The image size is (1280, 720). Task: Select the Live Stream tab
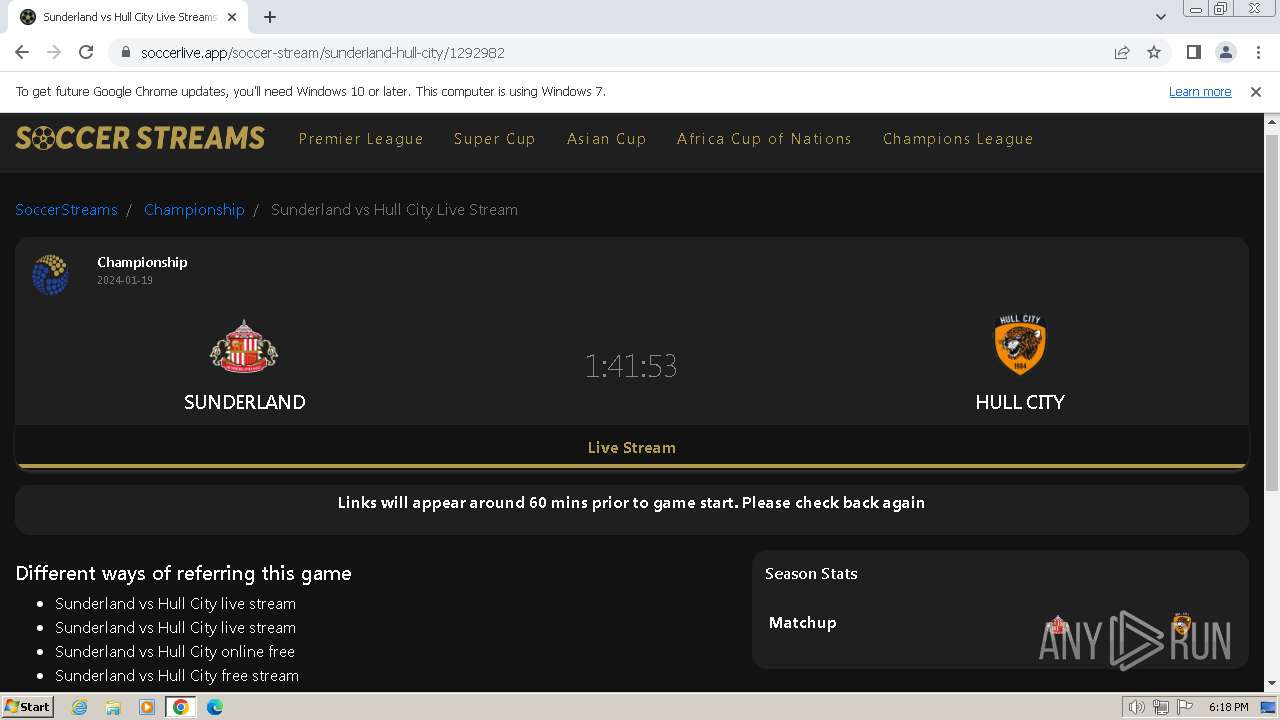632,448
